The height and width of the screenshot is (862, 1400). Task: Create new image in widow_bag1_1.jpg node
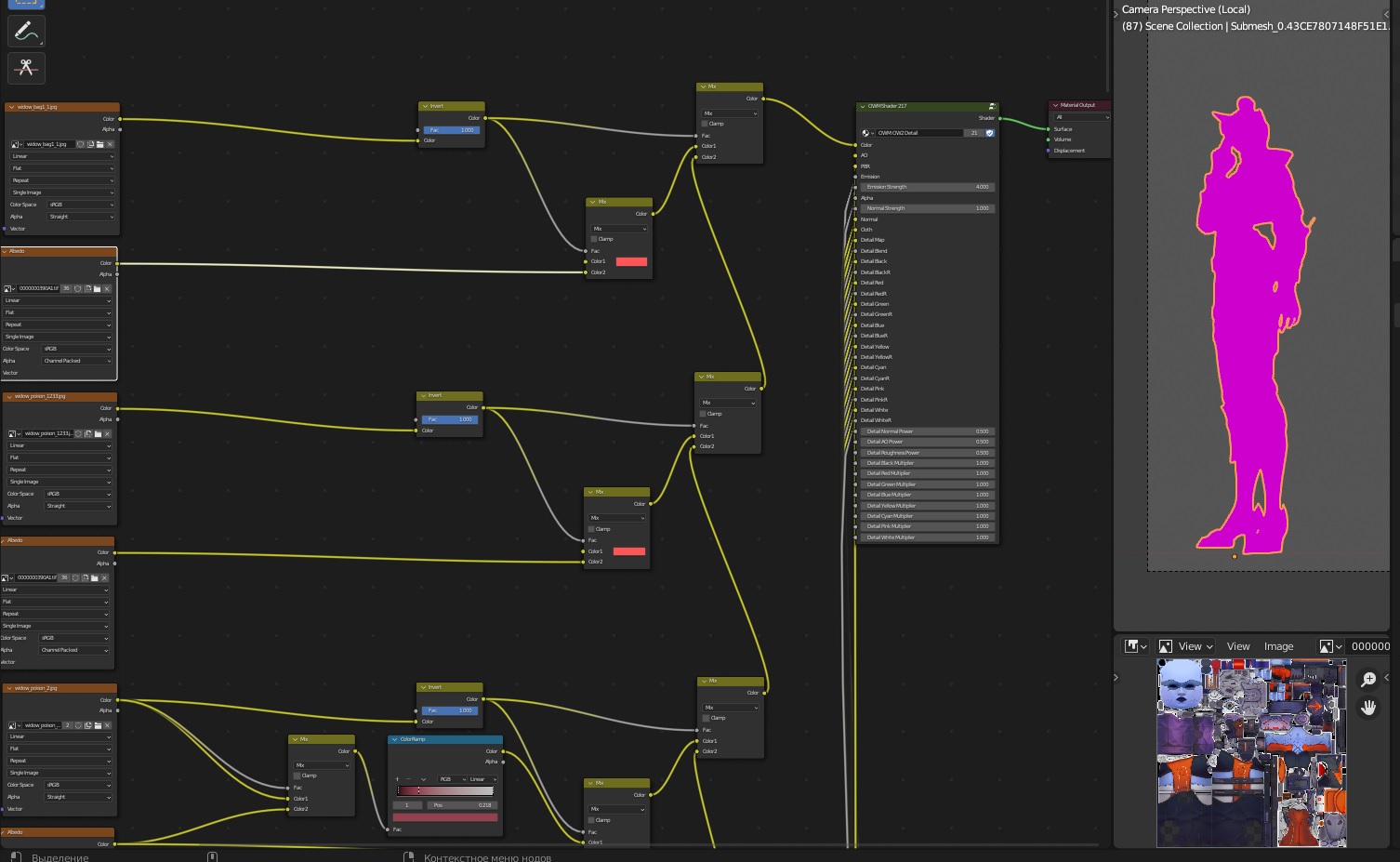pos(91,144)
